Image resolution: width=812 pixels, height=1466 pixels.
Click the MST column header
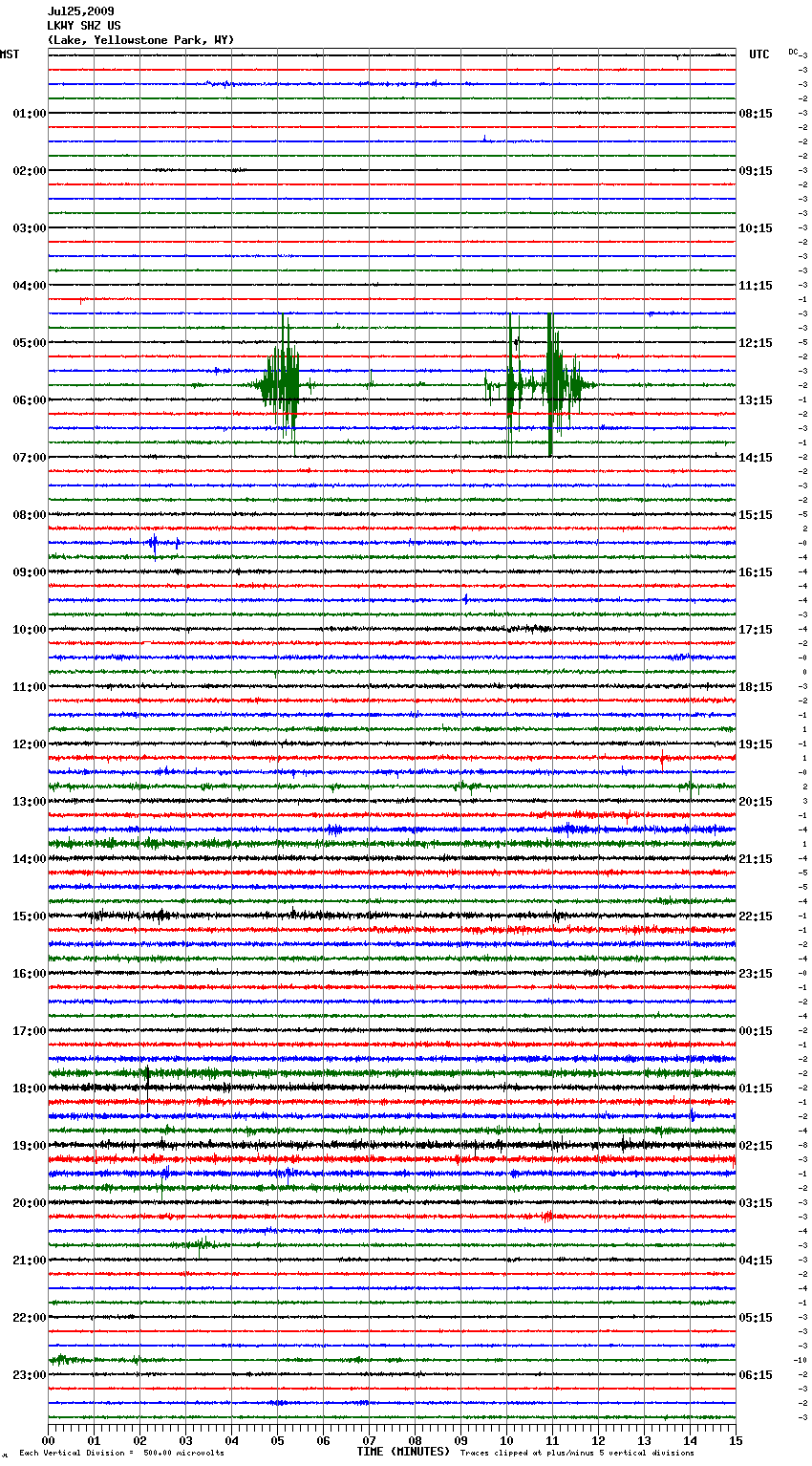point(10,54)
